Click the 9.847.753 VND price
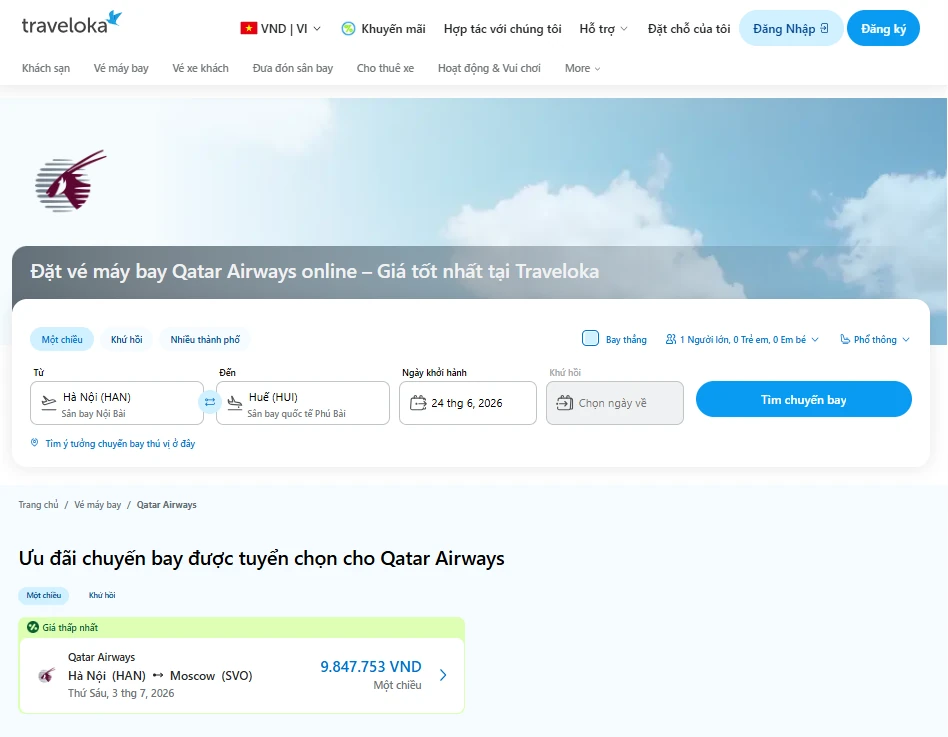 tap(371, 666)
